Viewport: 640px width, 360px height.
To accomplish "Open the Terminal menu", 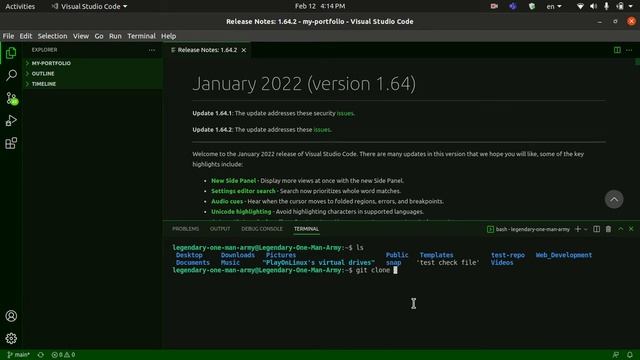I will 141,36.
